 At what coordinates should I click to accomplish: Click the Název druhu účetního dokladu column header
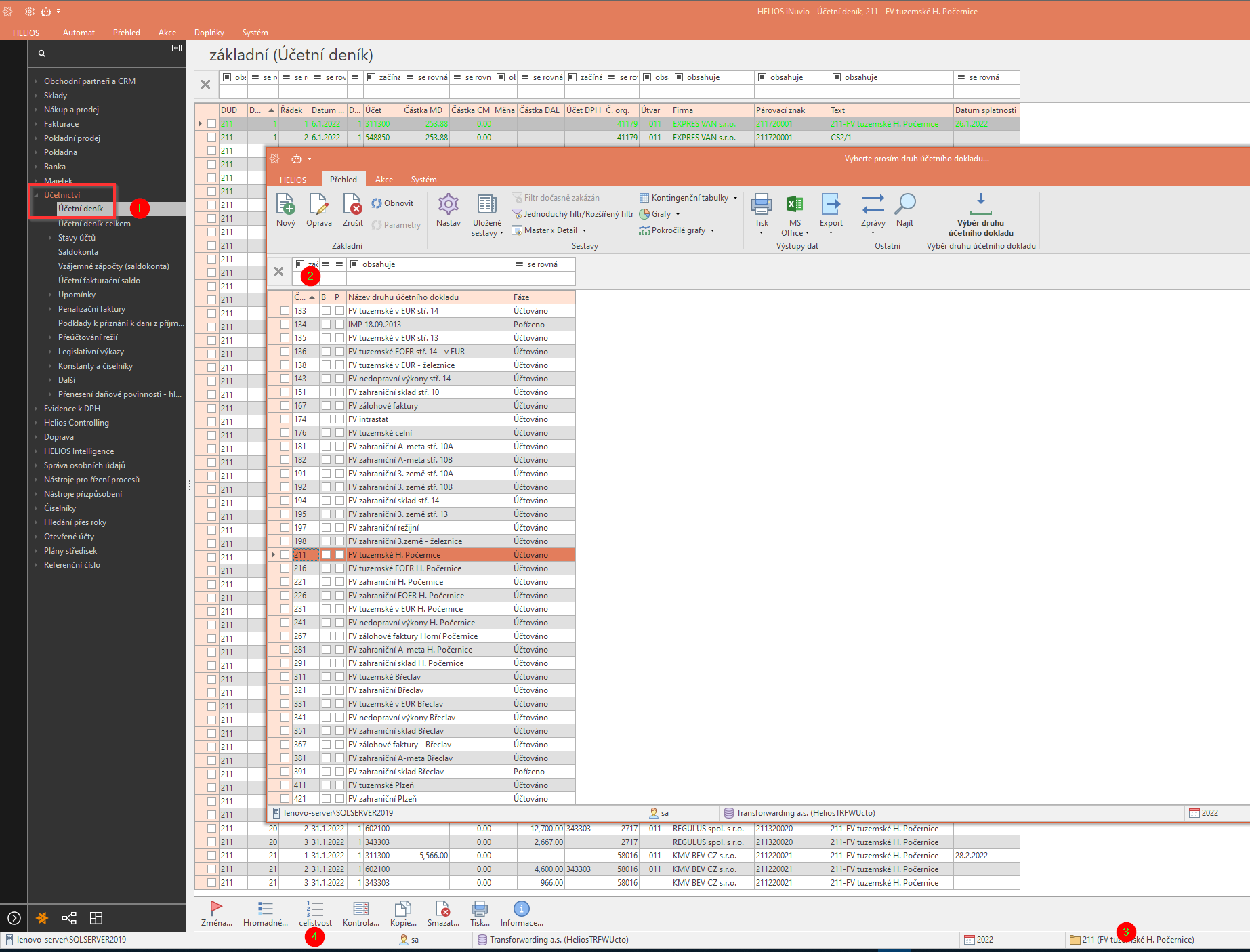pyautogui.click(x=428, y=297)
